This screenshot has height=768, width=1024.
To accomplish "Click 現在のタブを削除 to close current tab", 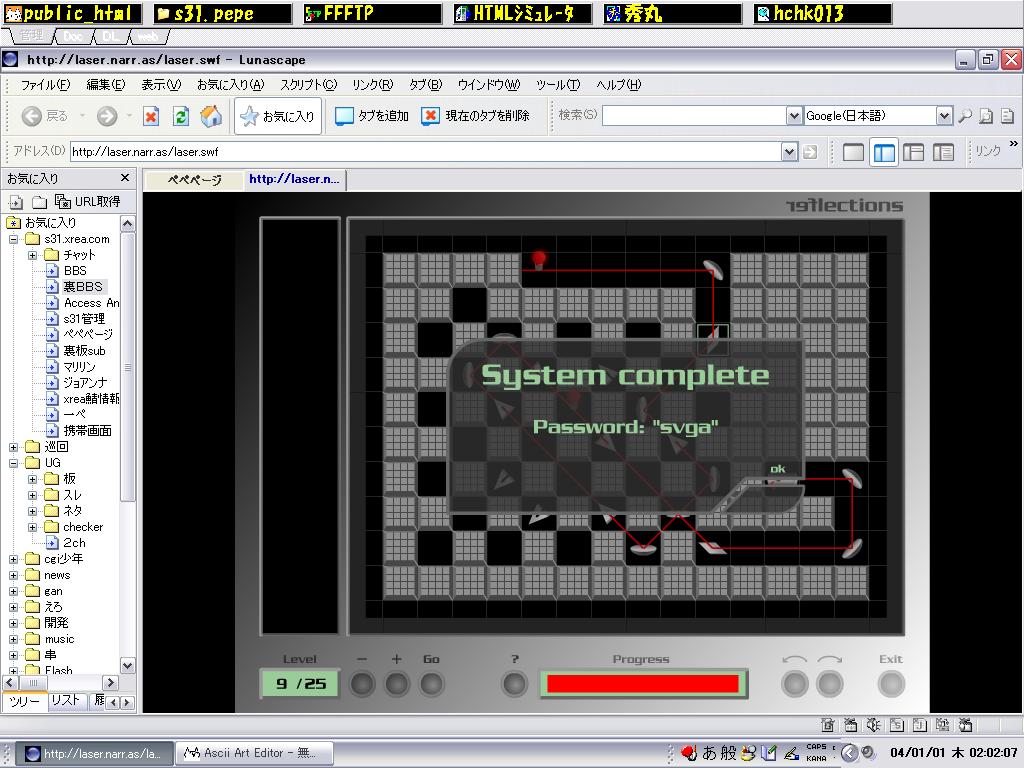I will click(x=475, y=116).
